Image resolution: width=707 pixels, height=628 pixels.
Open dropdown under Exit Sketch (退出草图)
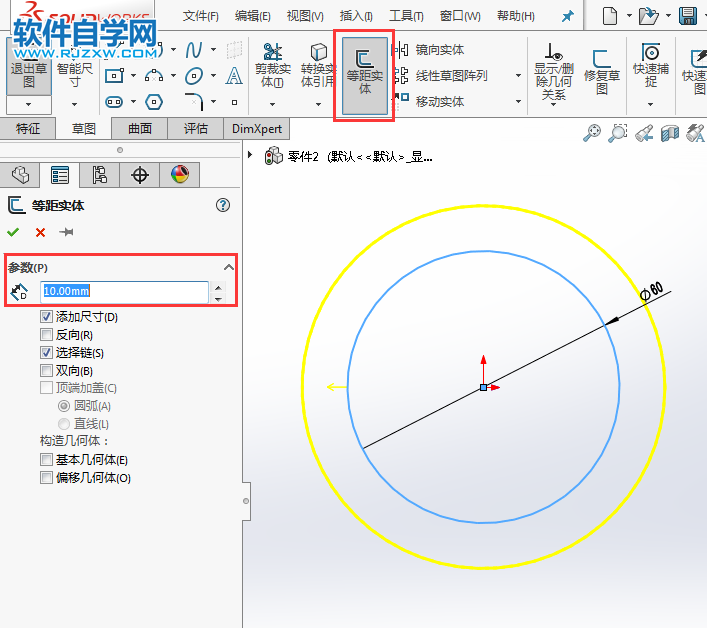28,105
